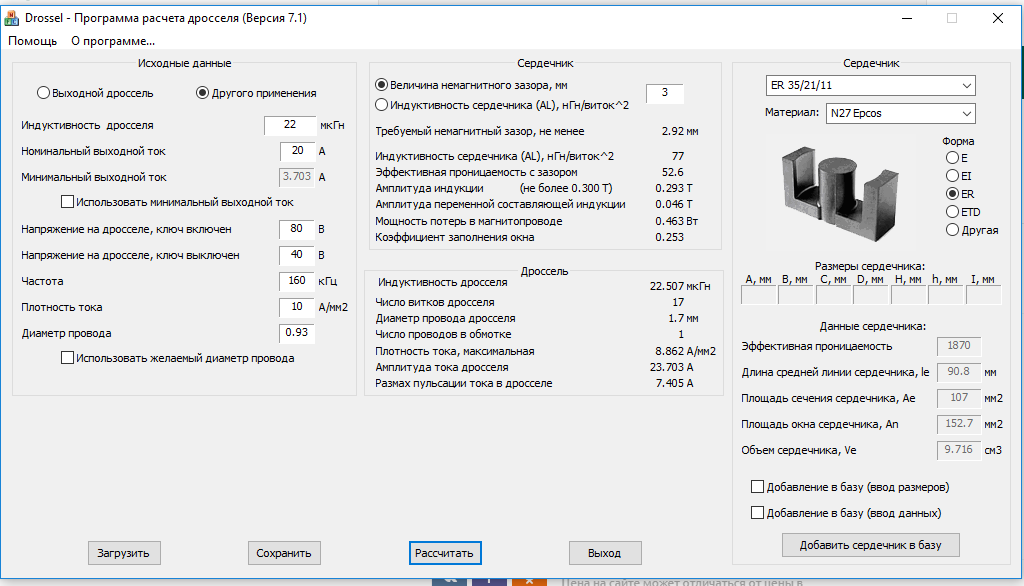Open the N27 Epcos material dropdown
The width and height of the screenshot is (1024, 586).
(900, 113)
